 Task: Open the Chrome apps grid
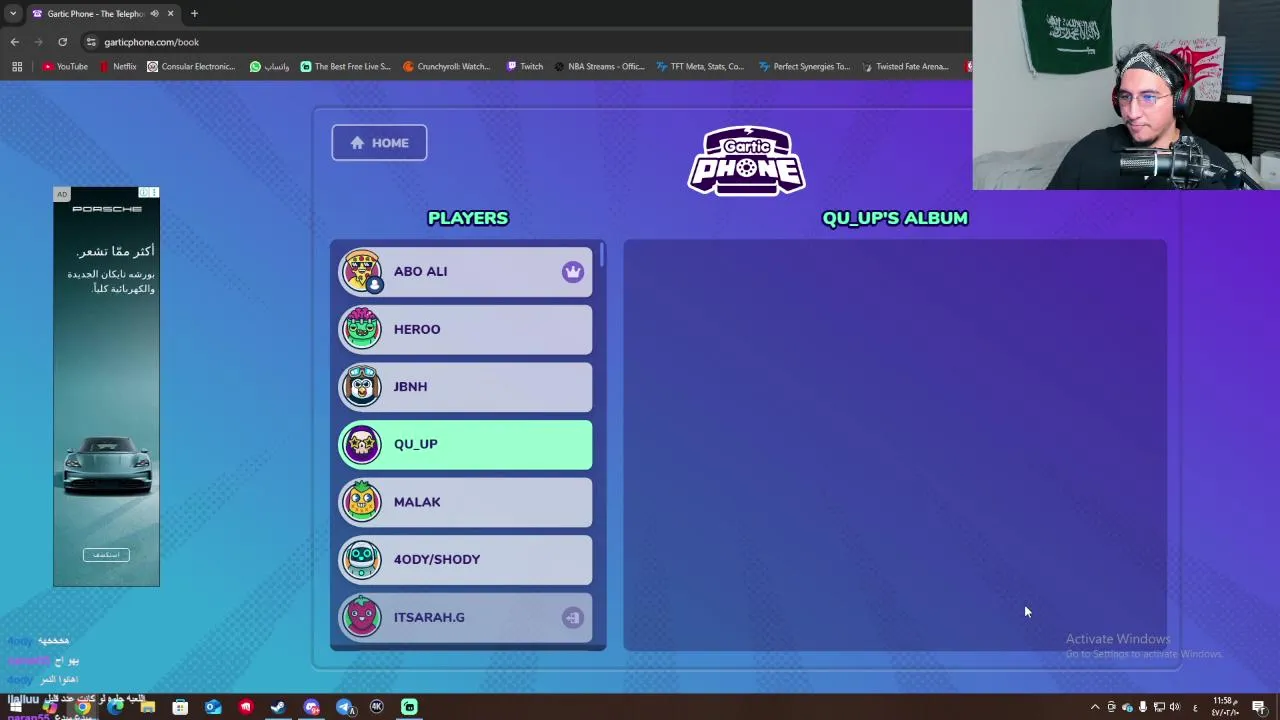[x=17, y=67]
